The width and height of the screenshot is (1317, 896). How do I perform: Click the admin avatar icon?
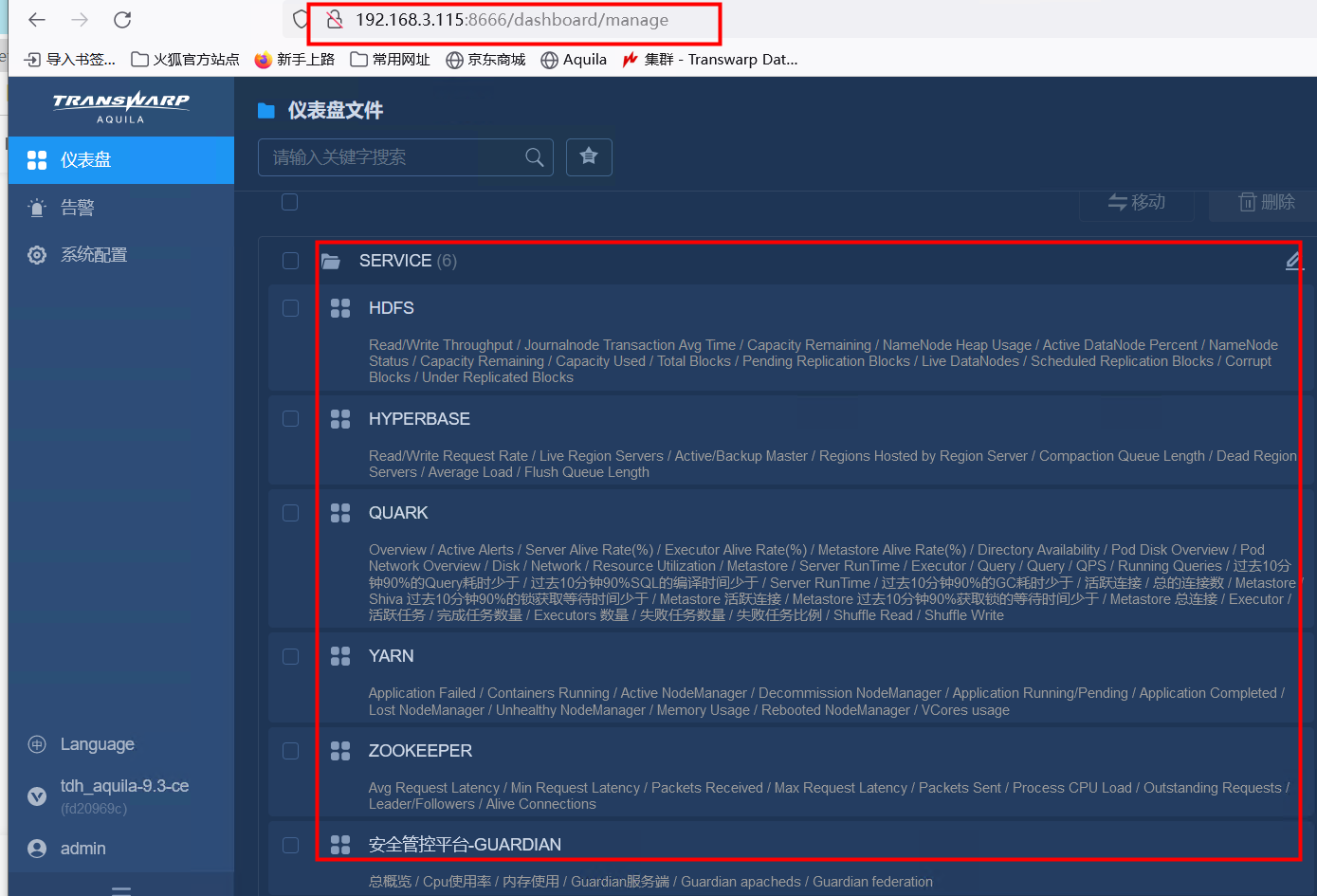[37, 849]
